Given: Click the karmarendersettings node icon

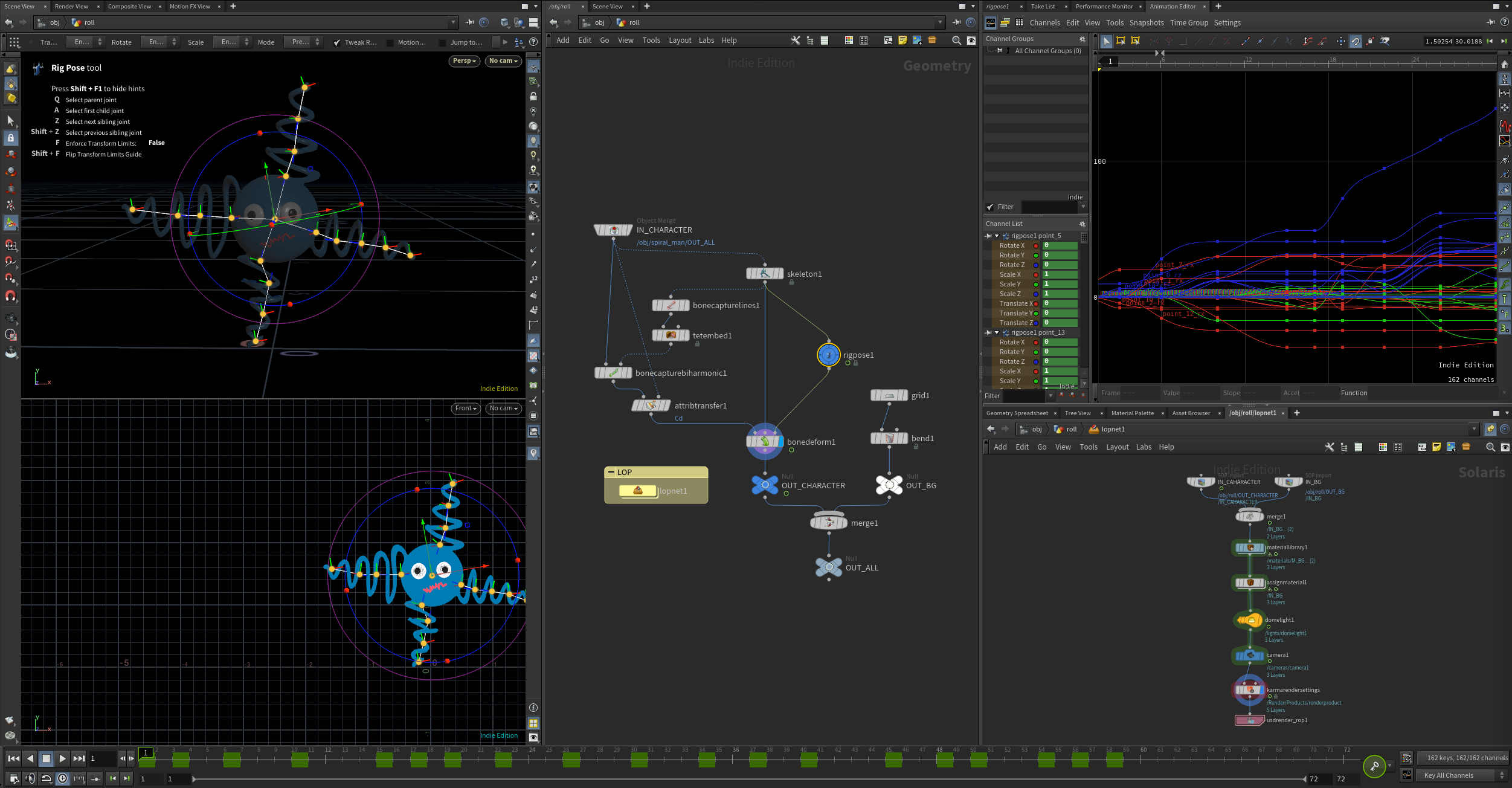Looking at the screenshot, I should (1249, 690).
